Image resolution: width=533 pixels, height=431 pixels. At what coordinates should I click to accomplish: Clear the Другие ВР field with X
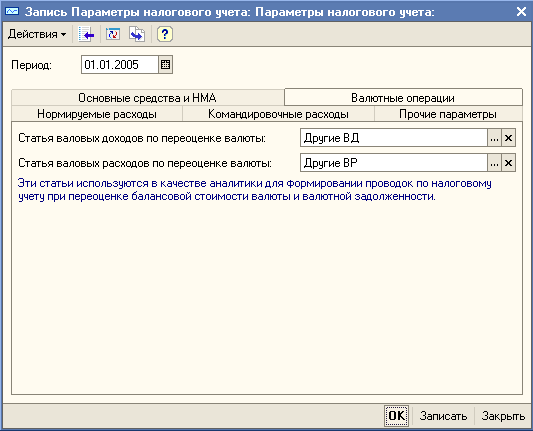tap(508, 163)
